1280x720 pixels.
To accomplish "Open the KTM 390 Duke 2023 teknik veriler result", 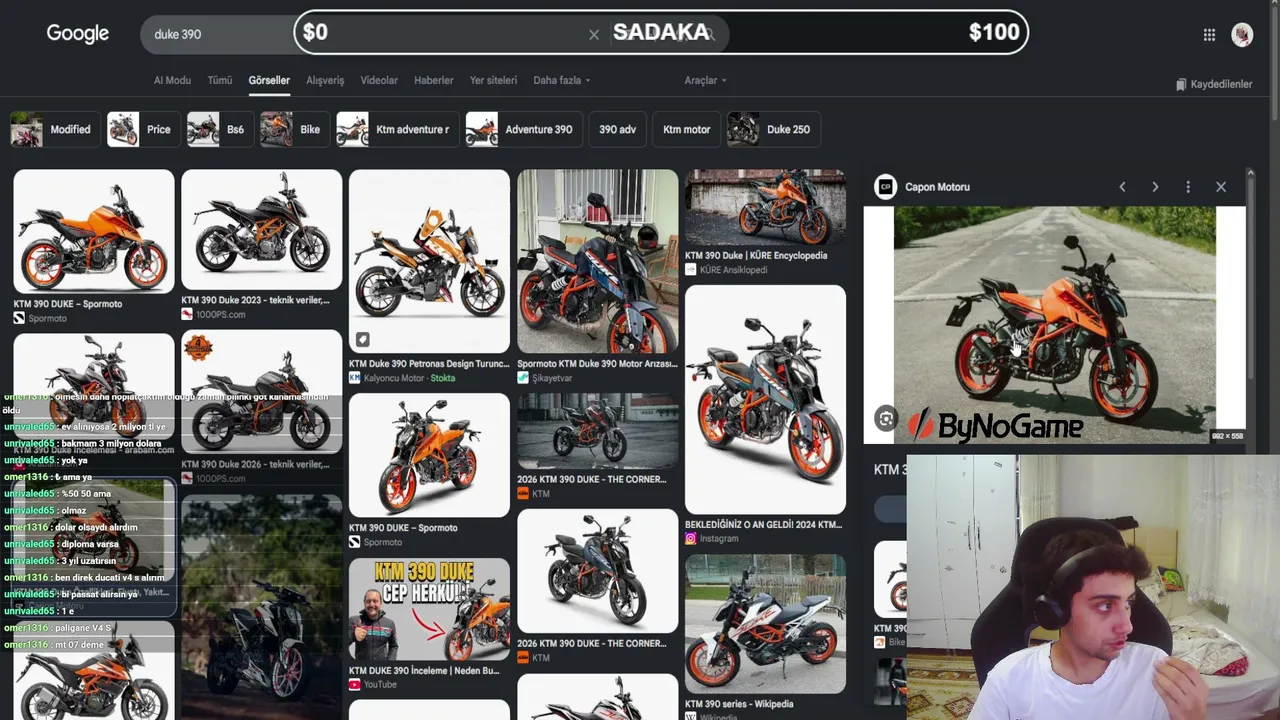I will point(255,300).
